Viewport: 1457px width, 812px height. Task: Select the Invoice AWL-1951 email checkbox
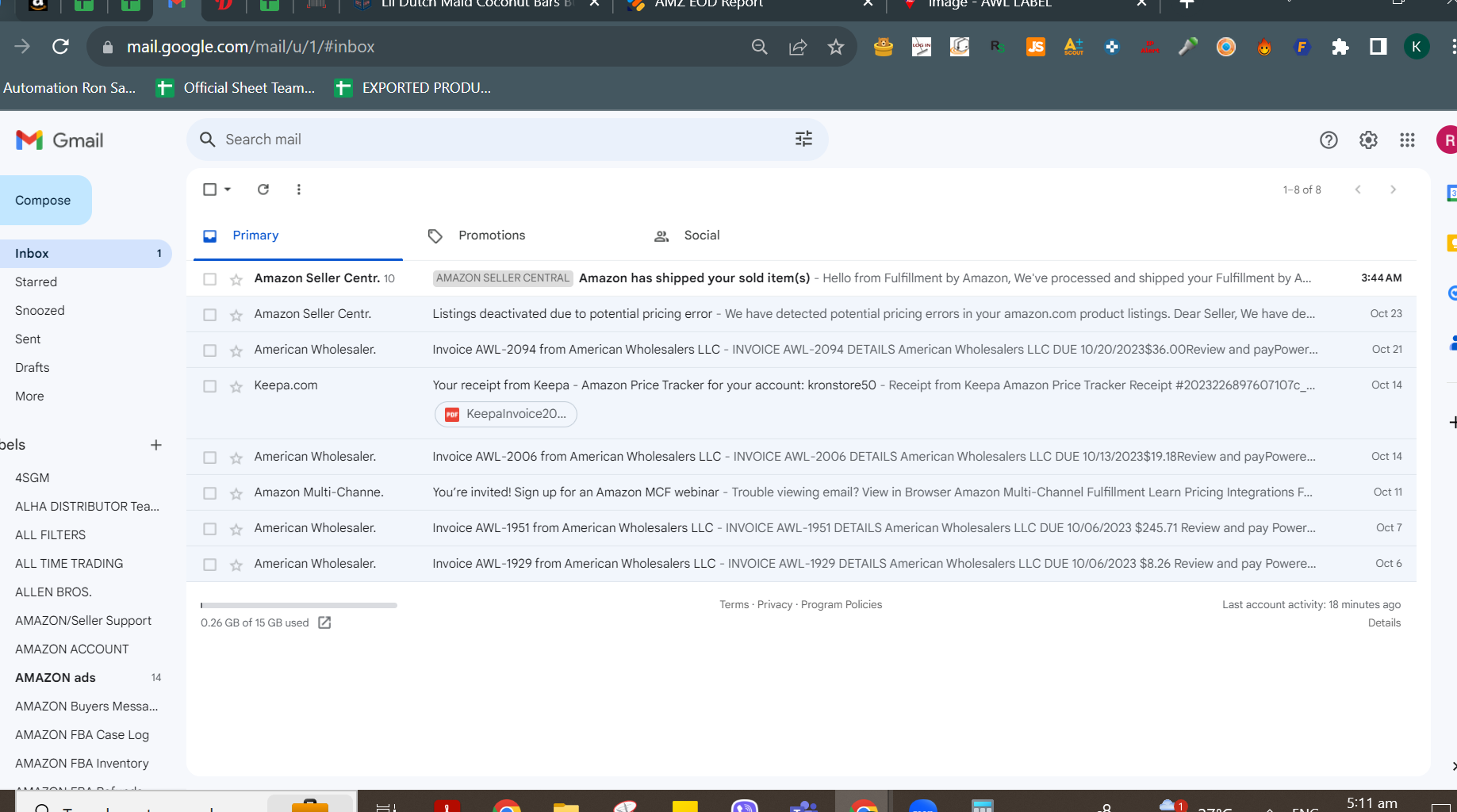pyautogui.click(x=209, y=529)
